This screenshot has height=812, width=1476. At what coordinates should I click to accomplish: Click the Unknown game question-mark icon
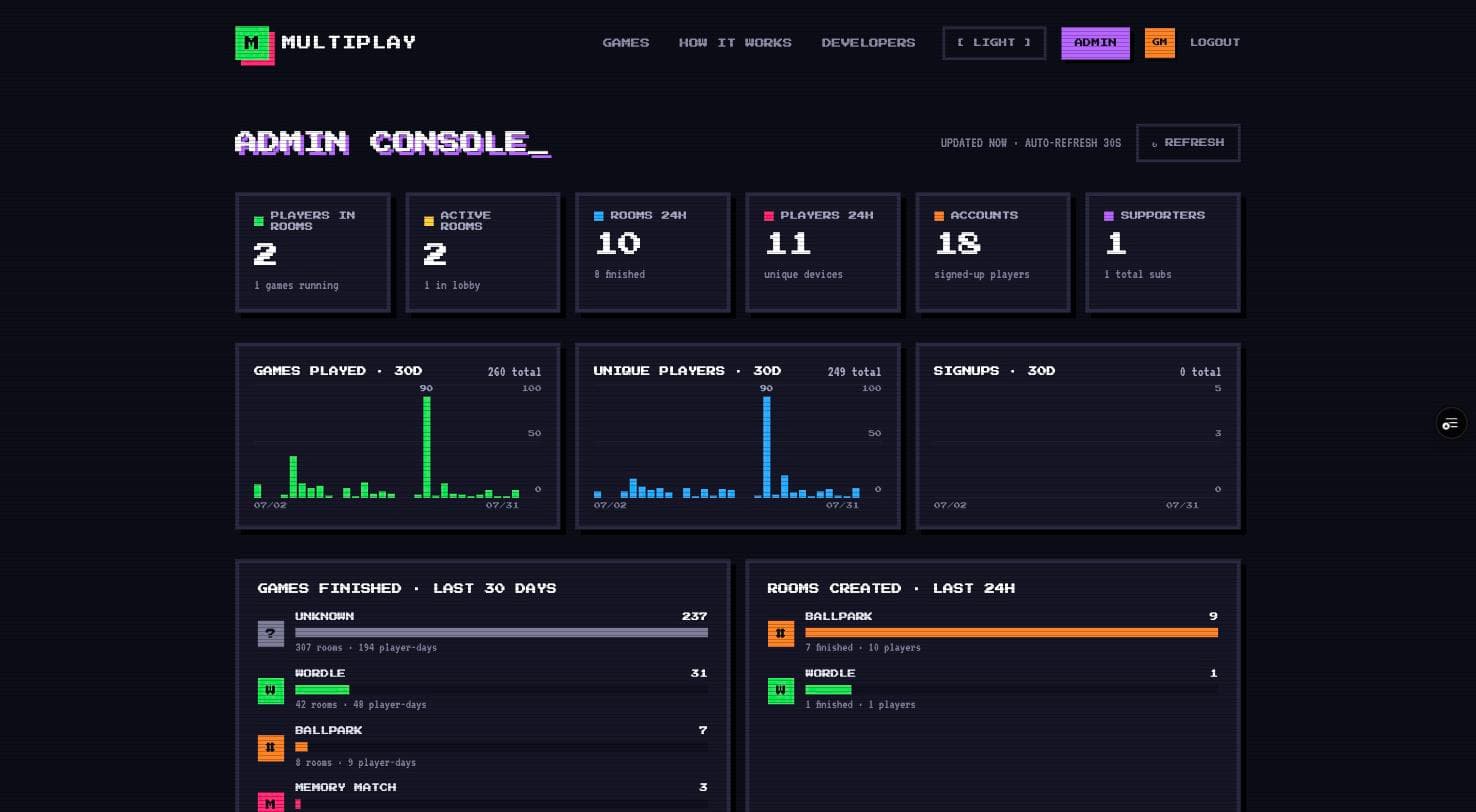pos(271,634)
